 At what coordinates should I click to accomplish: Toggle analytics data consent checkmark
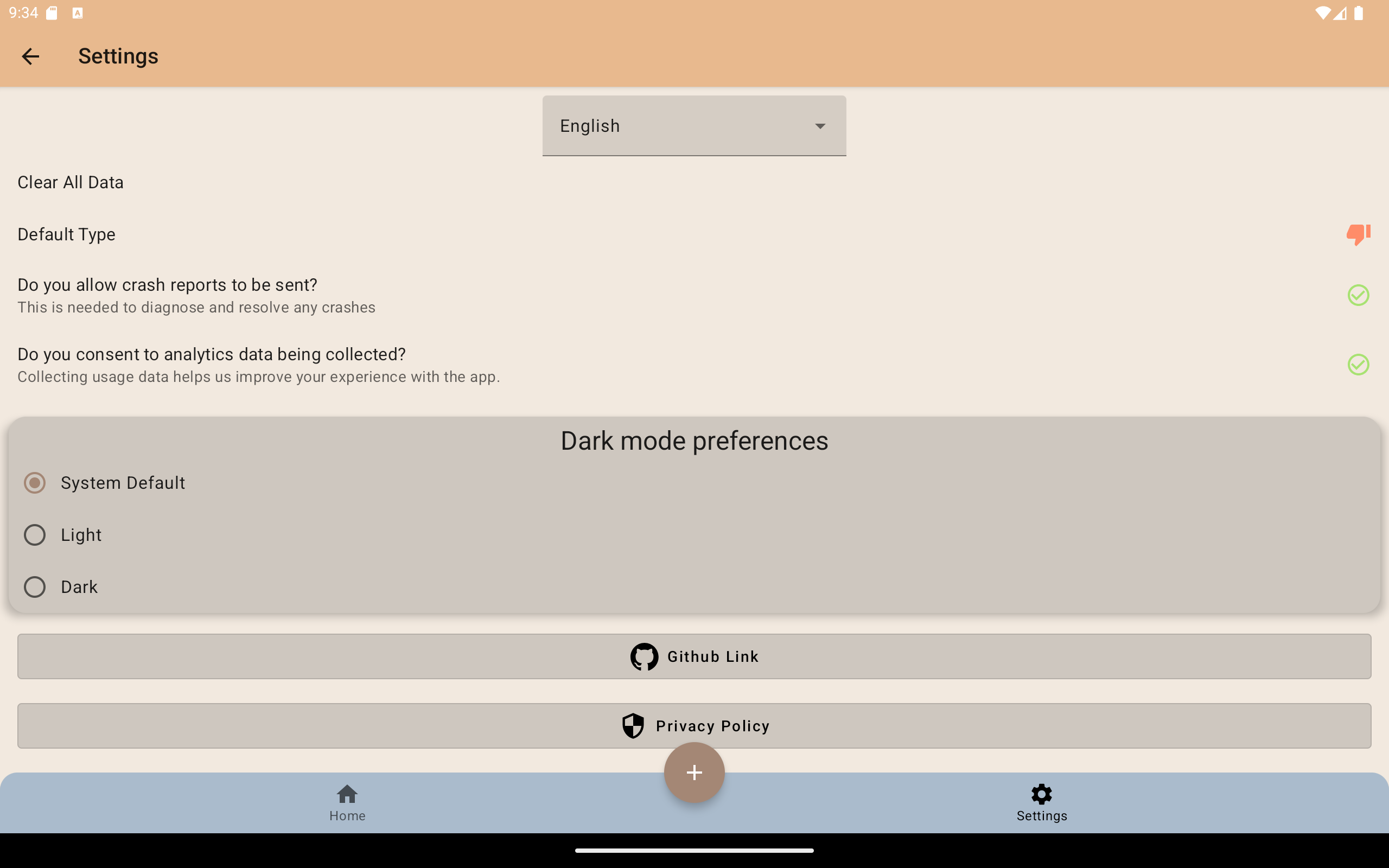pos(1358,365)
